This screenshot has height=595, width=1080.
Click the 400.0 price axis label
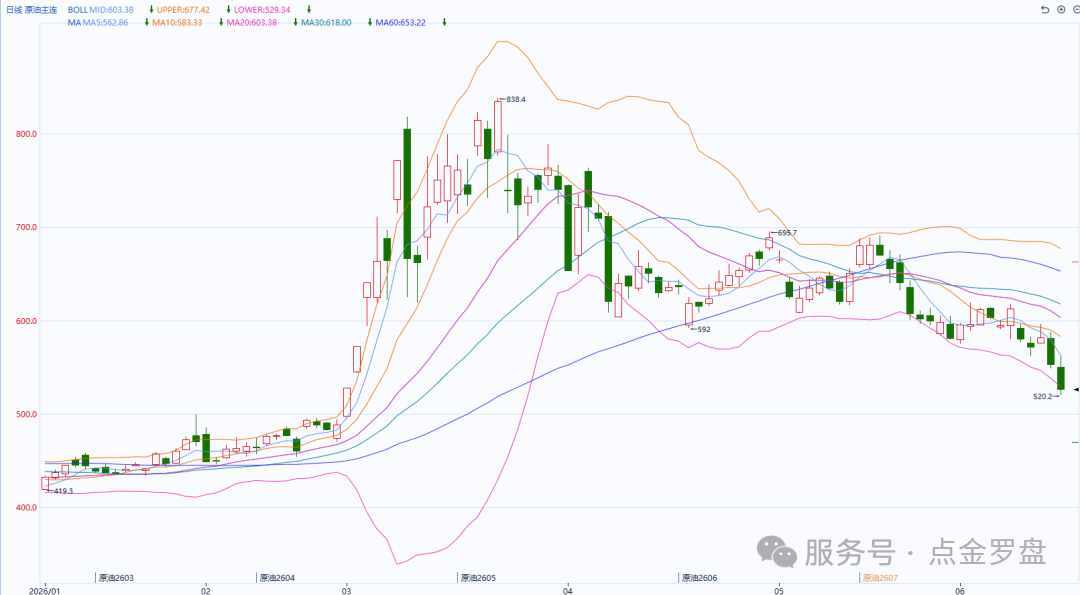click(x=26, y=508)
